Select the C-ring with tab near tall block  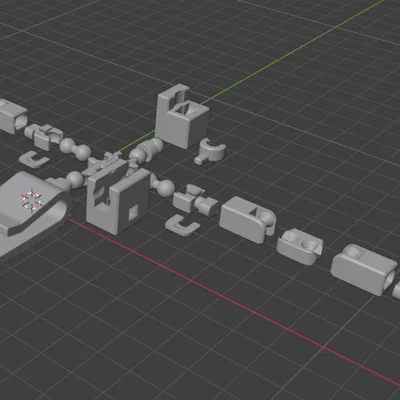click(x=210, y=151)
